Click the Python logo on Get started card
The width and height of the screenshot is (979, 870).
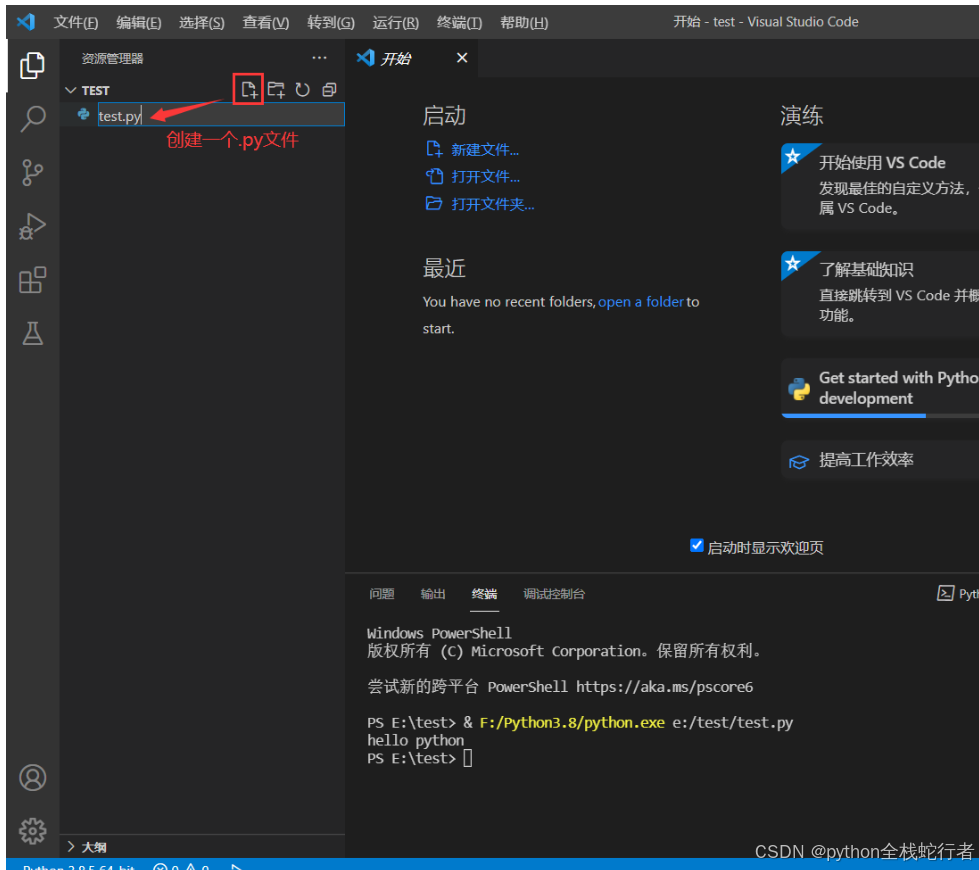pyautogui.click(x=799, y=388)
